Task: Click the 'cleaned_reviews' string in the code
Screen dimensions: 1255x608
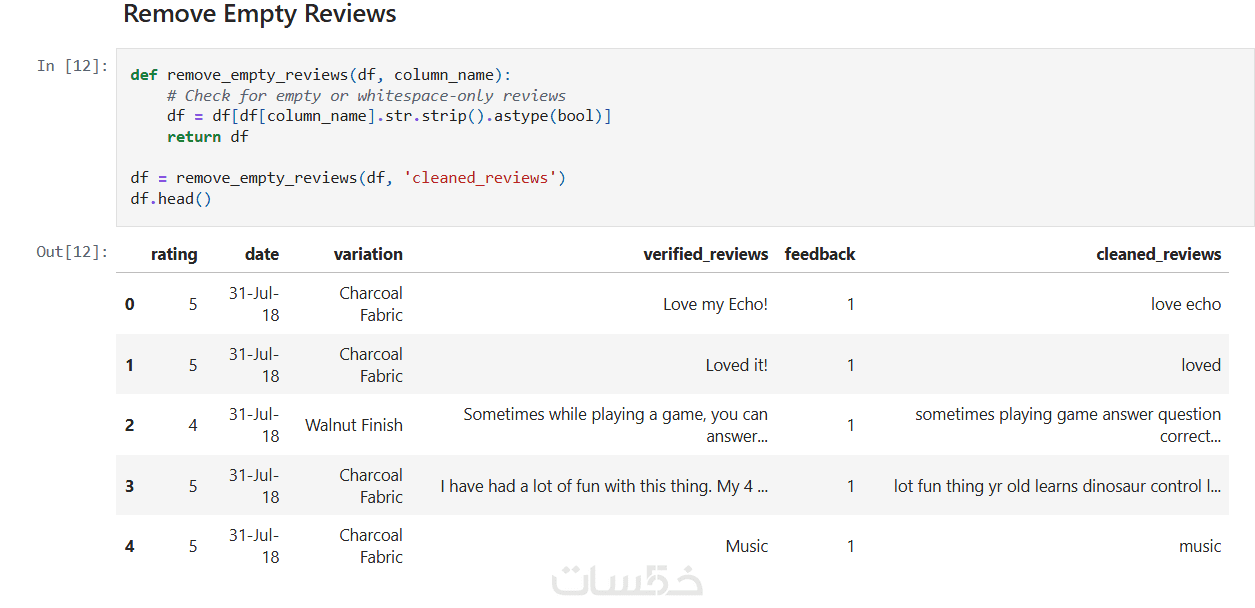Action: point(480,178)
